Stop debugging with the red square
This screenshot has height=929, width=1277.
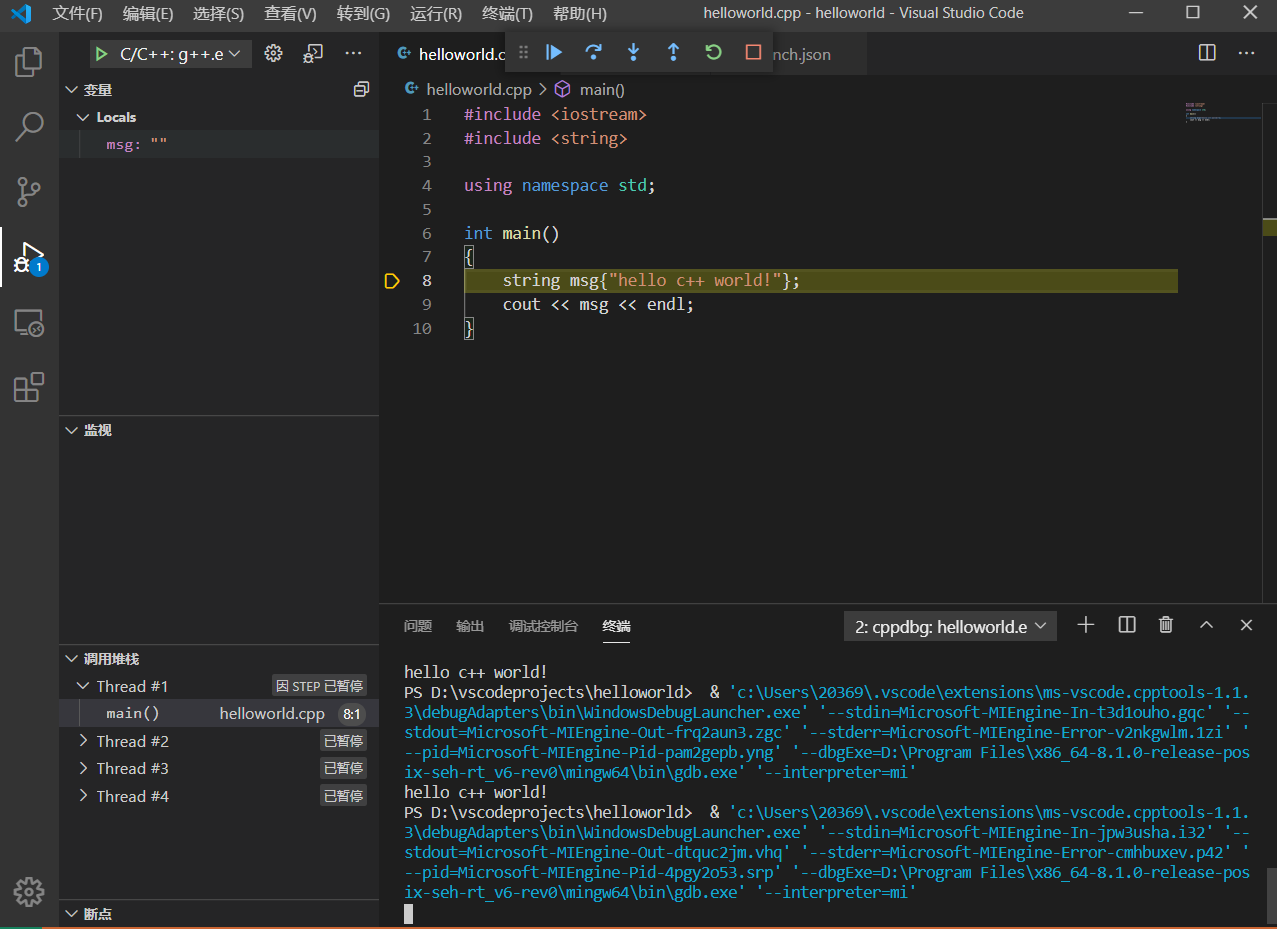(753, 52)
